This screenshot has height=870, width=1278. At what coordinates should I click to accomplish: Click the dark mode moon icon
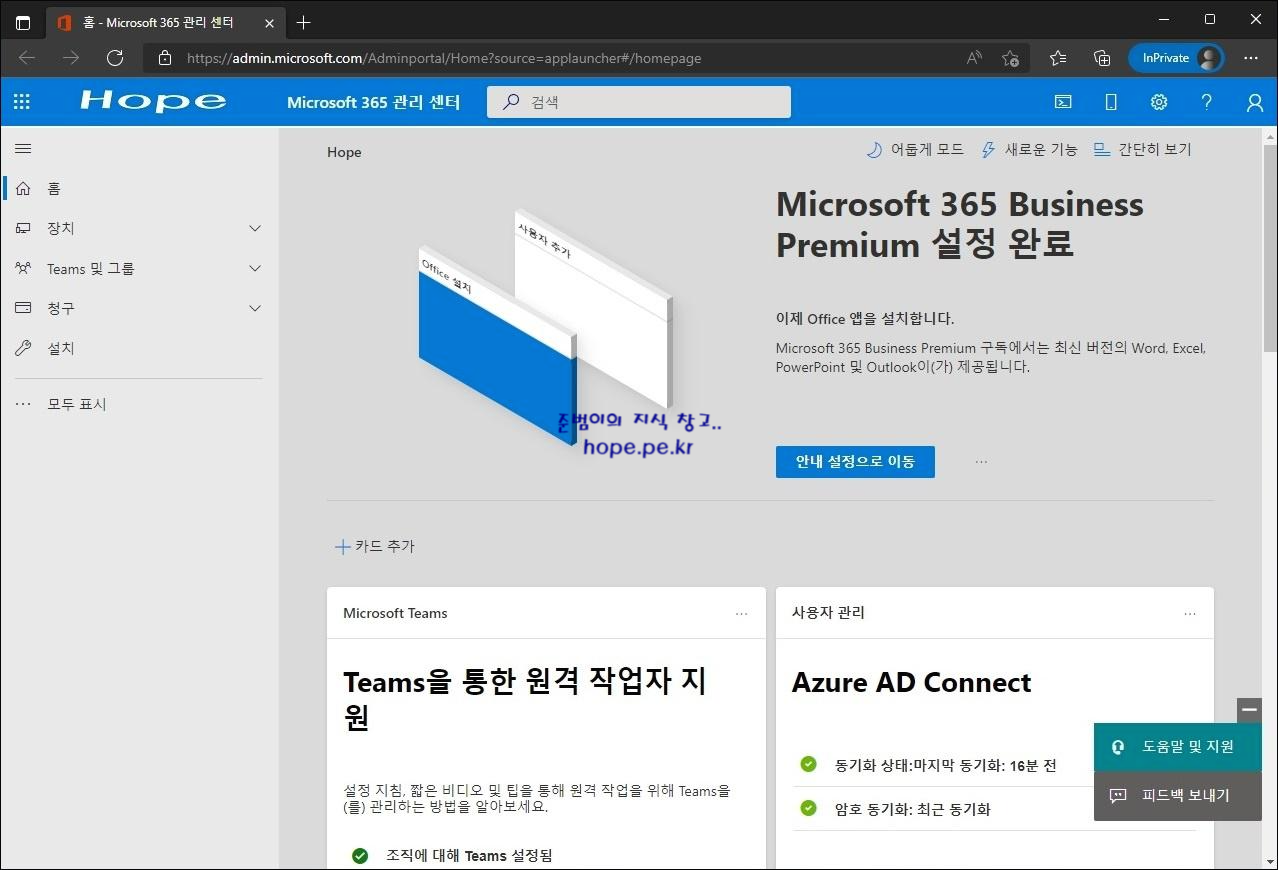pos(874,149)
